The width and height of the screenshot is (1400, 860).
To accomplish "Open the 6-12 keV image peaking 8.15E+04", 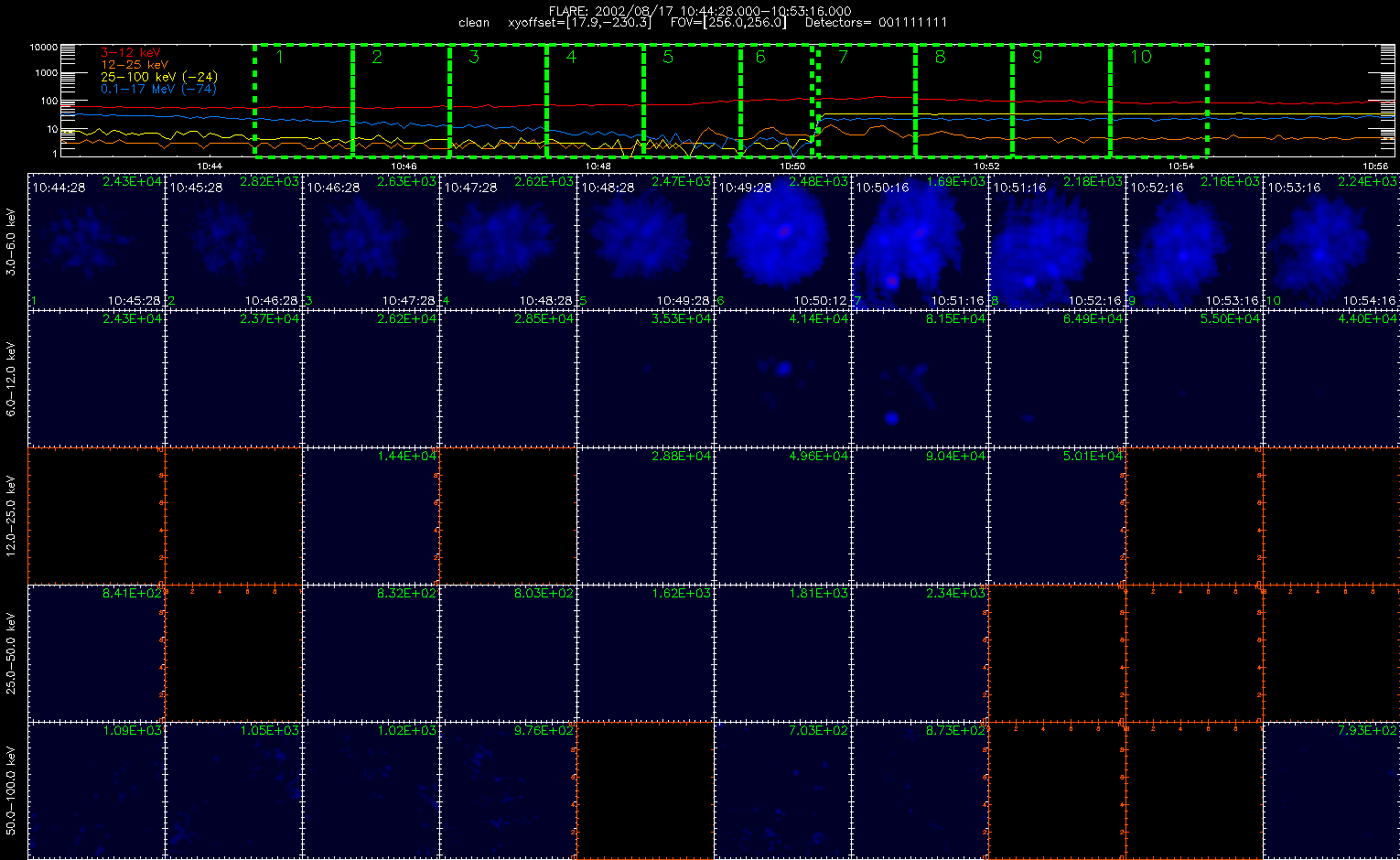I will click(920, 379).
